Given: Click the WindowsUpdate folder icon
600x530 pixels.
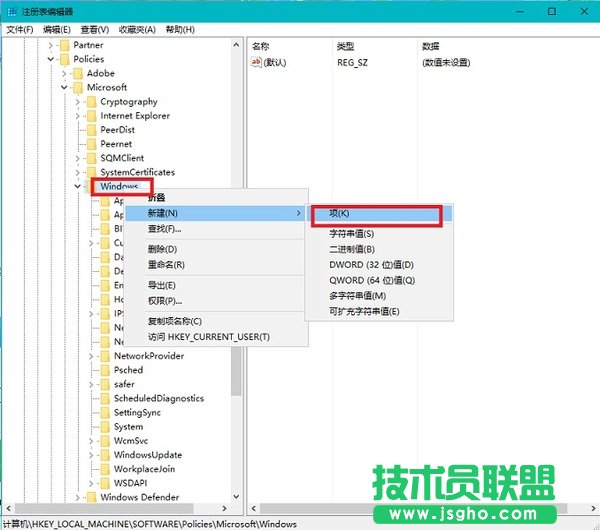Looking at the screenshot, I should [x=105, y=455].
